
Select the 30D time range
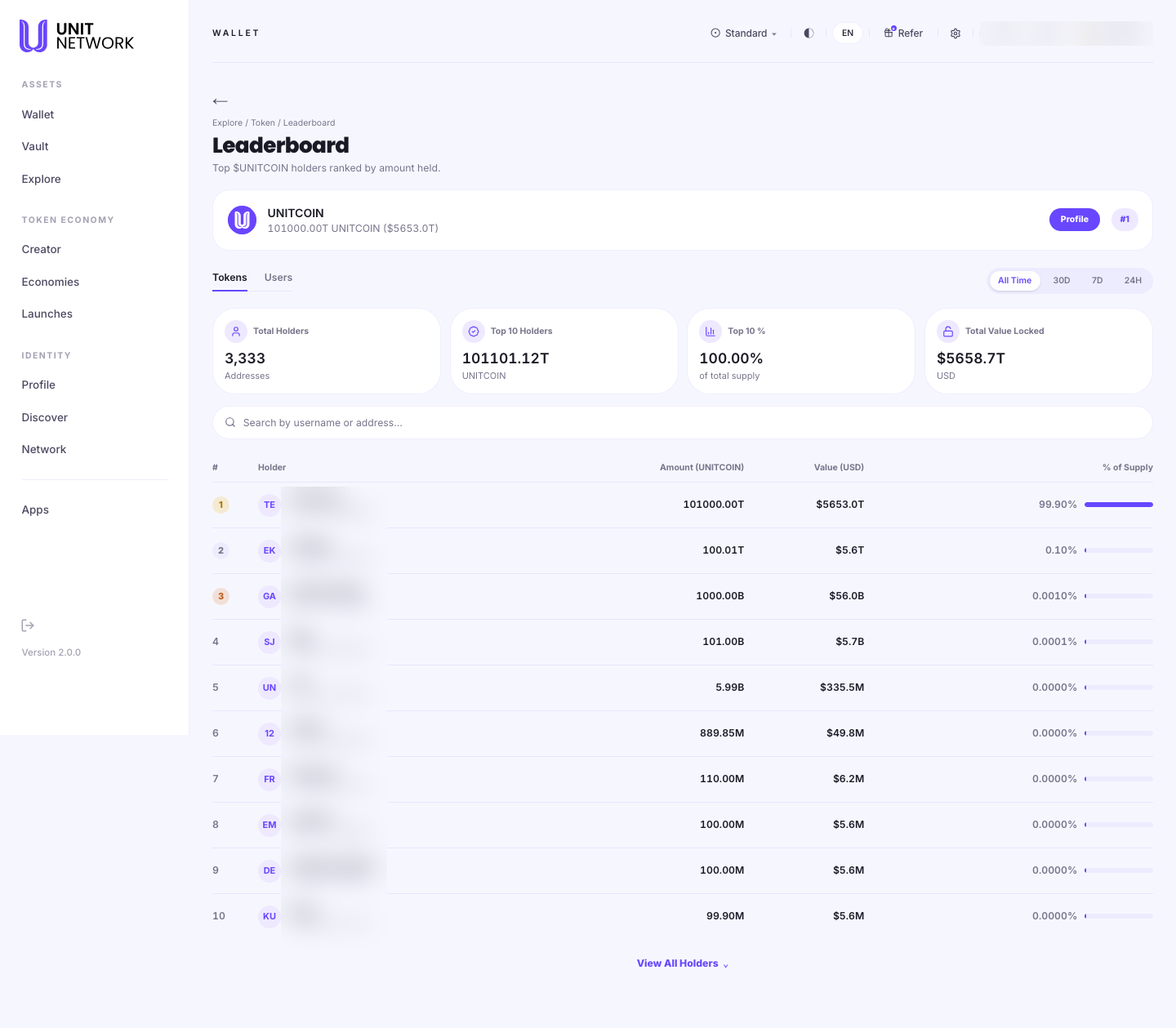click(x=1062, y=280)
